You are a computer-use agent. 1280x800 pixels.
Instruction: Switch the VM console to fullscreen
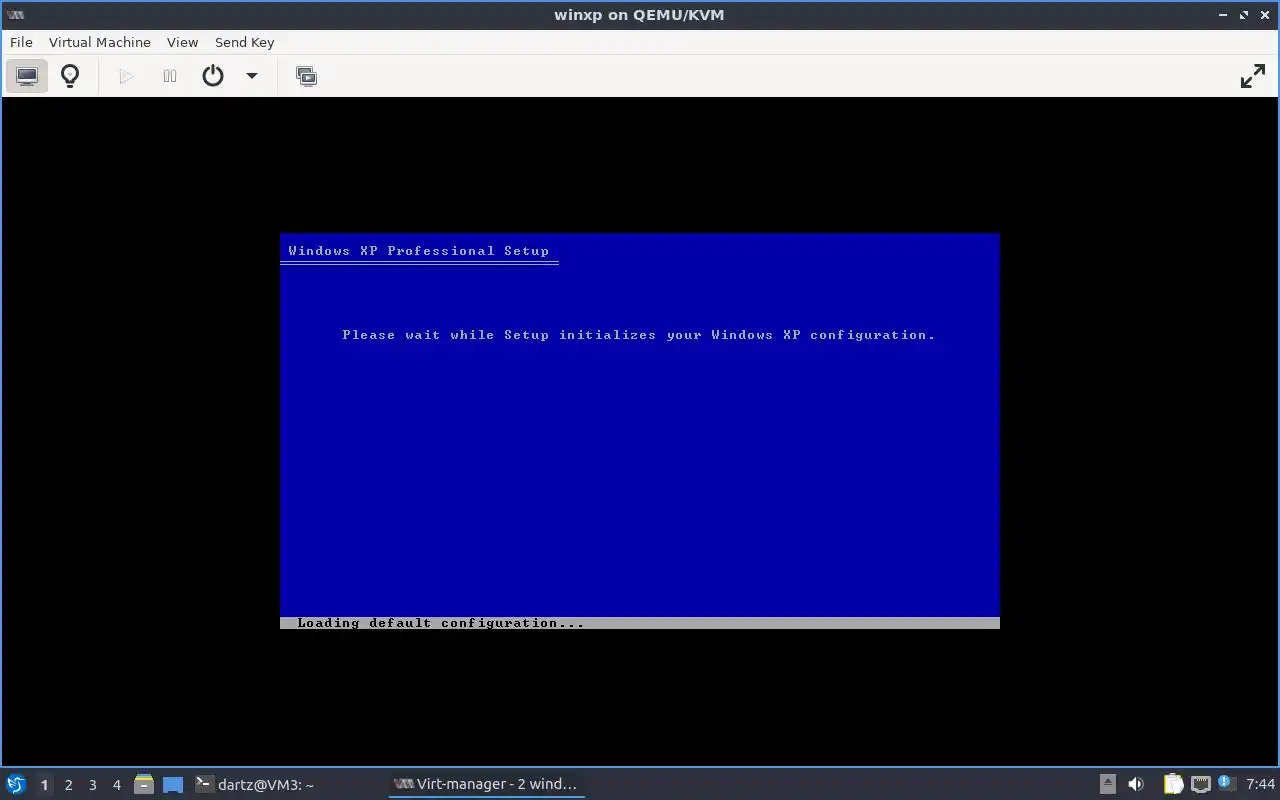[x=1253, y=76]
